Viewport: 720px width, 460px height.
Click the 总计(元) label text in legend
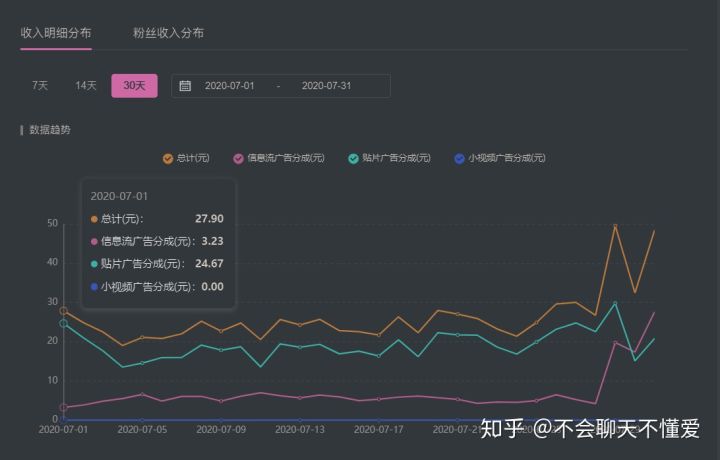click(193, 158)
